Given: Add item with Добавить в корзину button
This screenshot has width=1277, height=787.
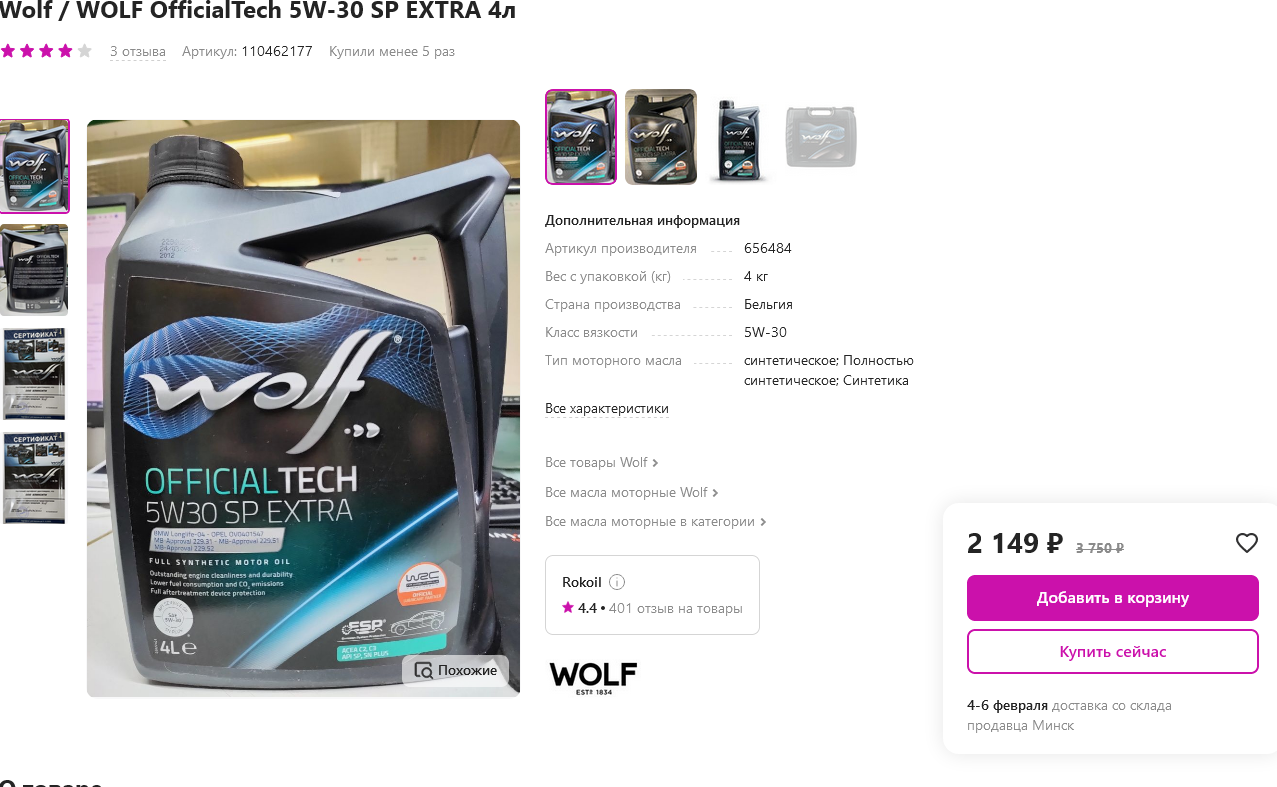Looking at the screenshot, I should [1112, 598].
